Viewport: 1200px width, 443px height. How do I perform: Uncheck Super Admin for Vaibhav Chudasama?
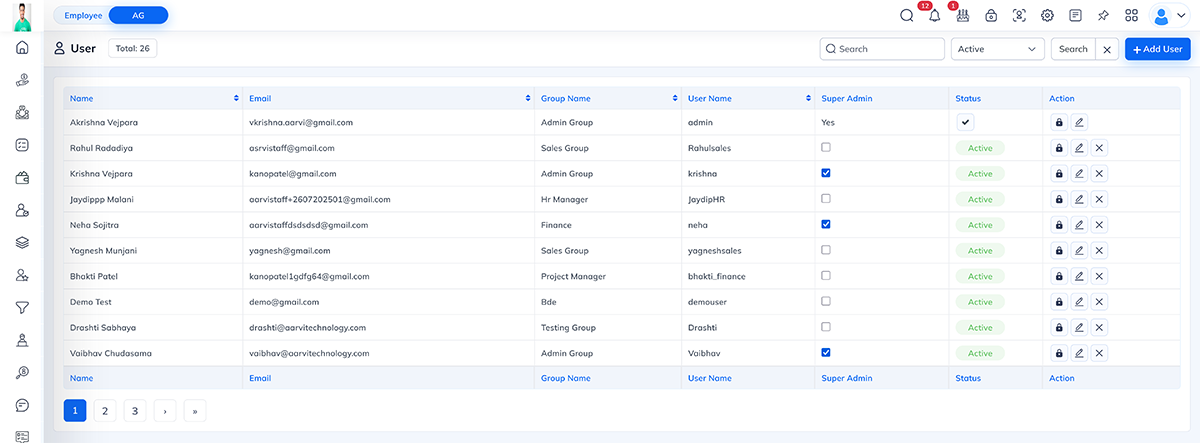(x=825, y=352)
